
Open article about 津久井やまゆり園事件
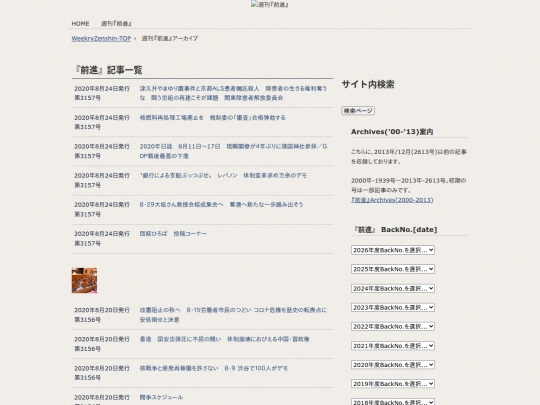coord(233,93)
